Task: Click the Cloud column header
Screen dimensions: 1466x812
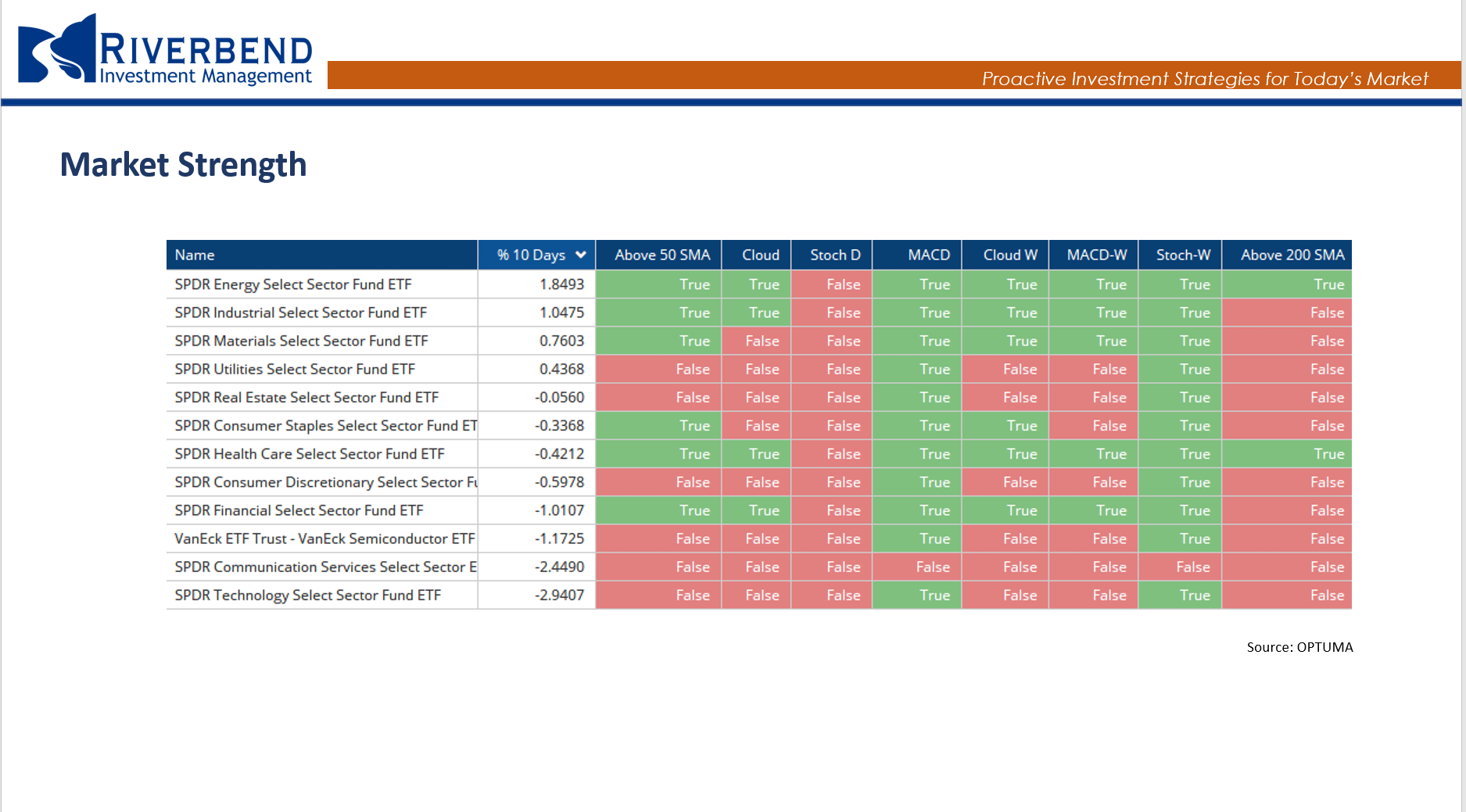Action: [756, 255]
